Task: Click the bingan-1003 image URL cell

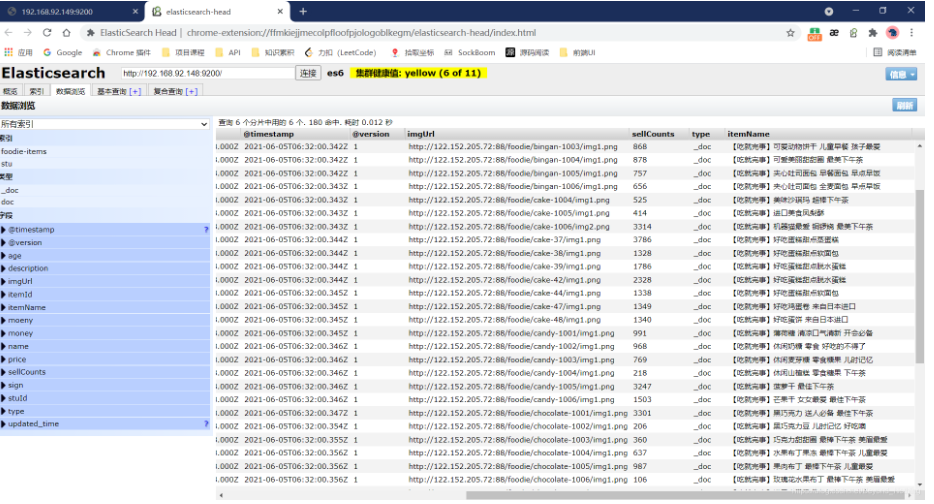Action: 513,147
